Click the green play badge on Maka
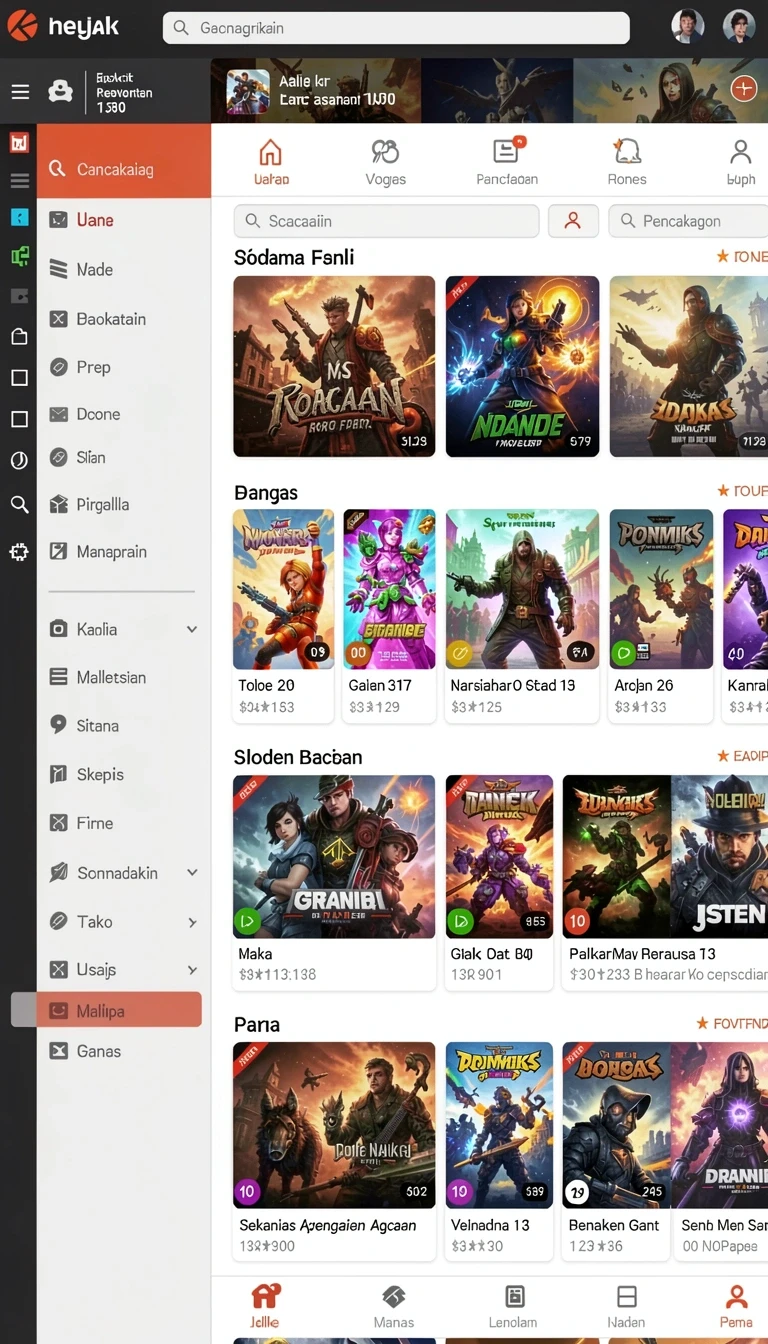 (x=247, y=921)
